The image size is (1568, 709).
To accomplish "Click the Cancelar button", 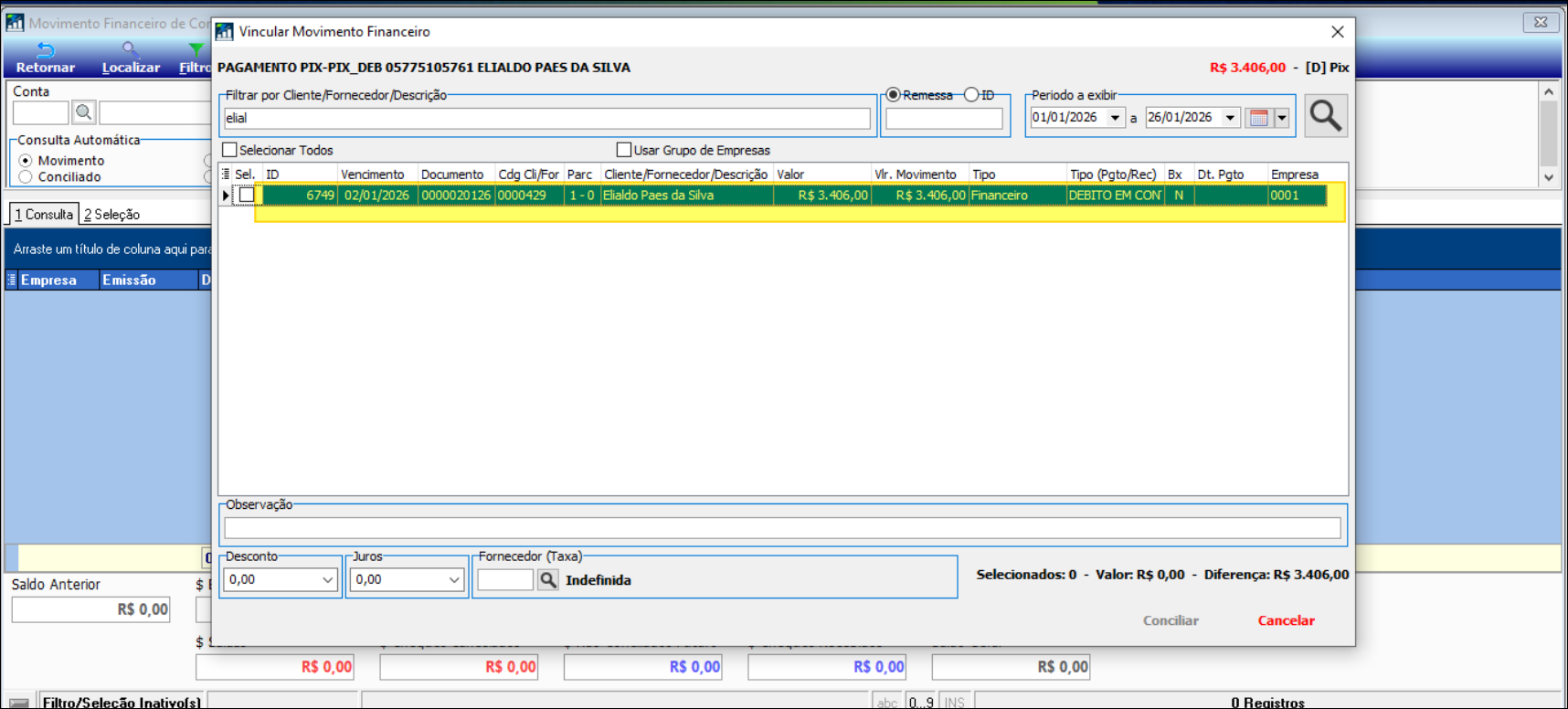I will (1286, 620).
